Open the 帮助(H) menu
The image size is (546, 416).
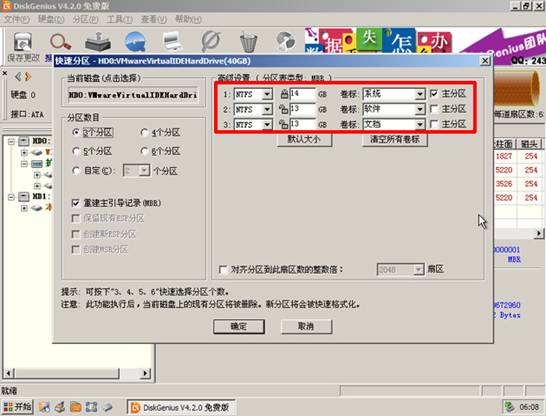point(188,19)
